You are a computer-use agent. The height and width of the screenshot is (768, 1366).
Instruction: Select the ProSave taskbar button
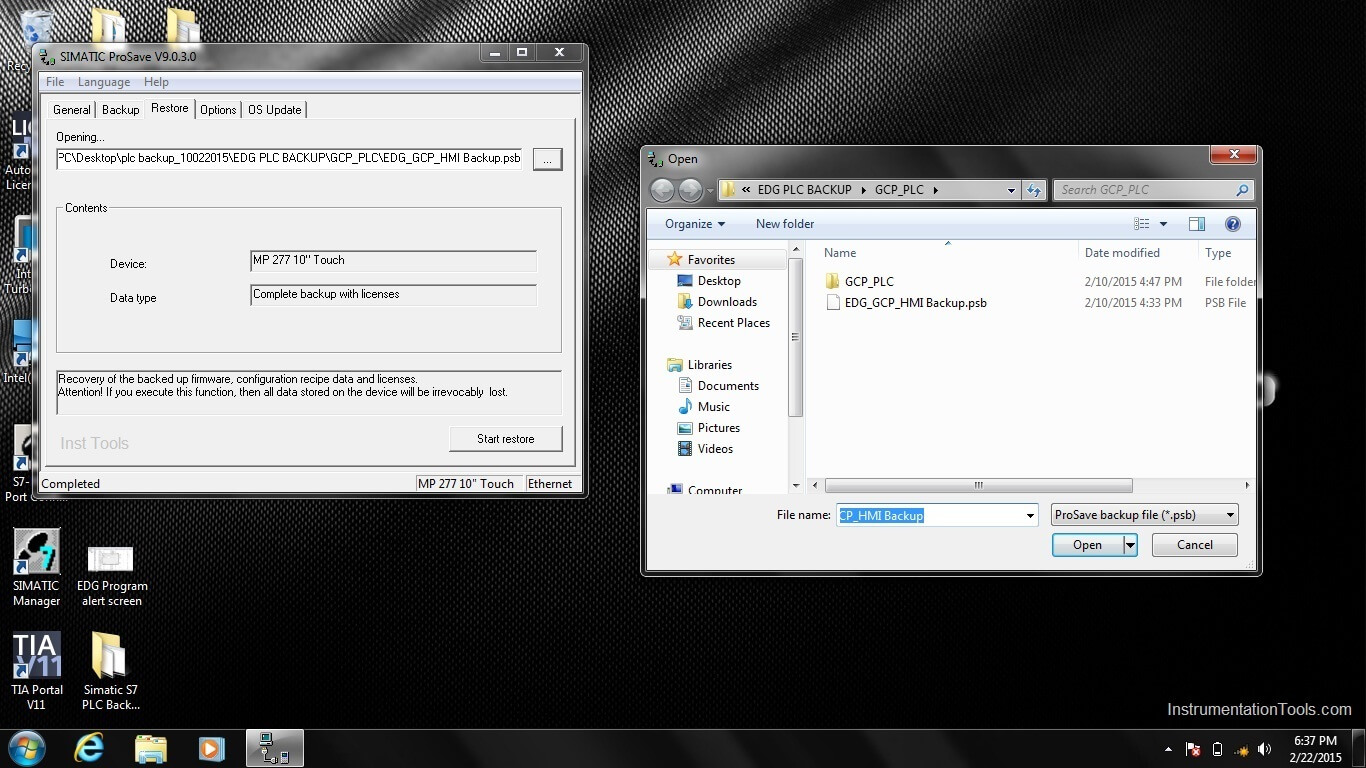(274, 748)
